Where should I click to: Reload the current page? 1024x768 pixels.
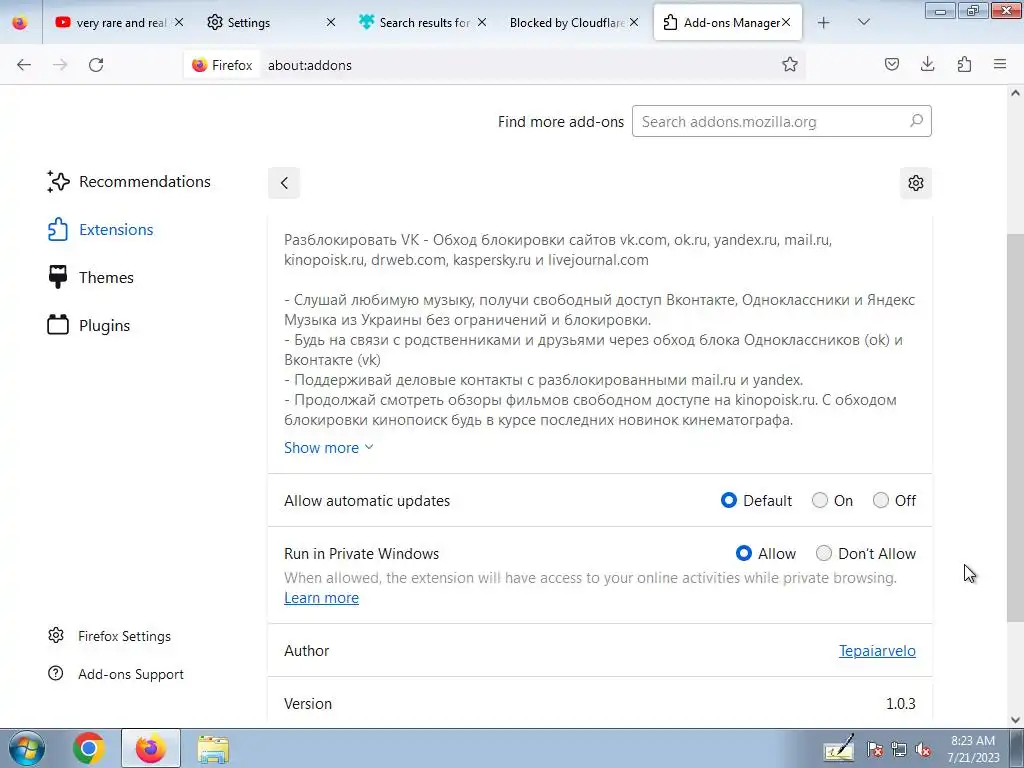(96, 65)
